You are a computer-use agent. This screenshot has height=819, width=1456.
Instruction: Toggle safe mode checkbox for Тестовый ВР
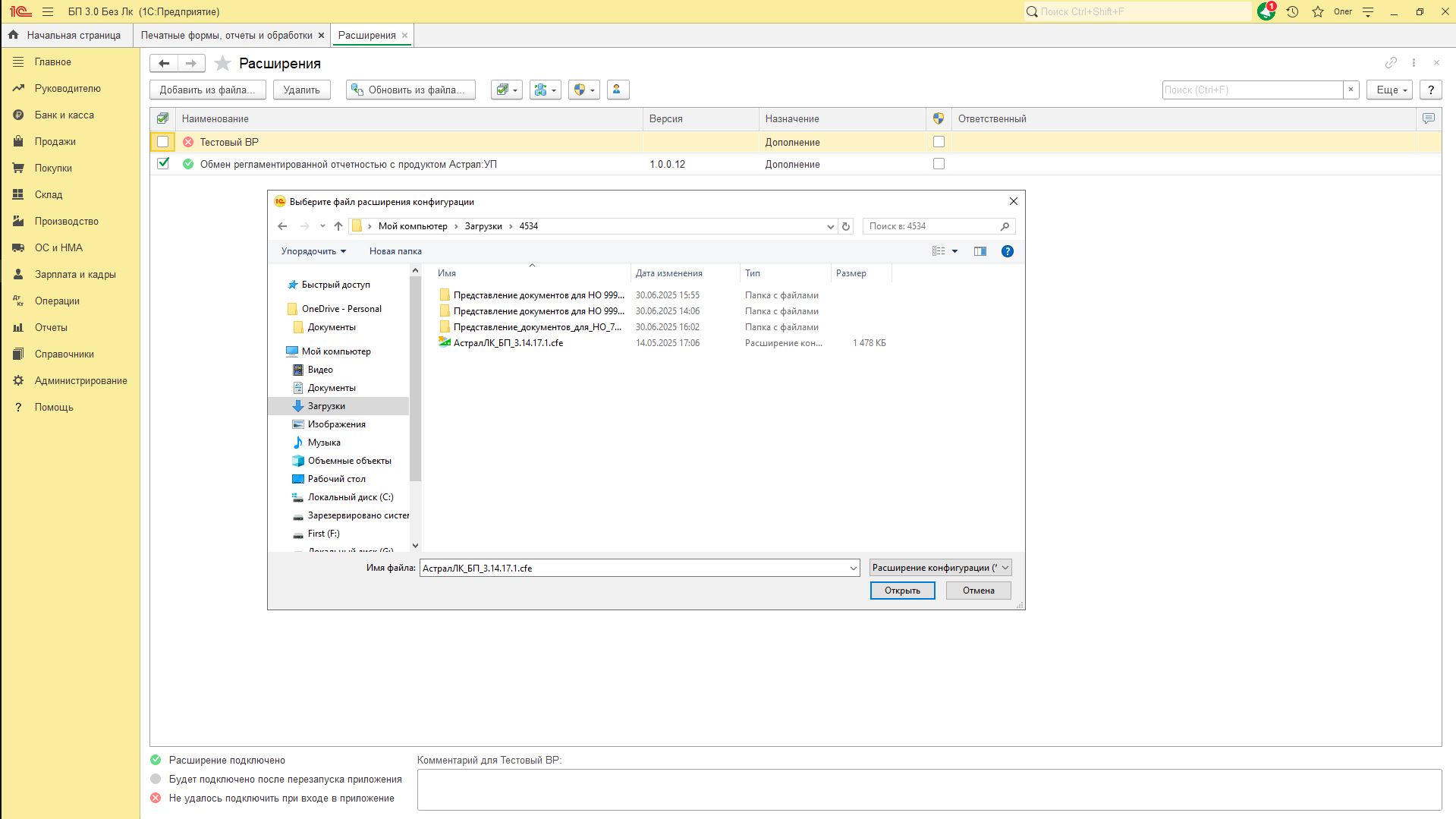tap(939, 142)
